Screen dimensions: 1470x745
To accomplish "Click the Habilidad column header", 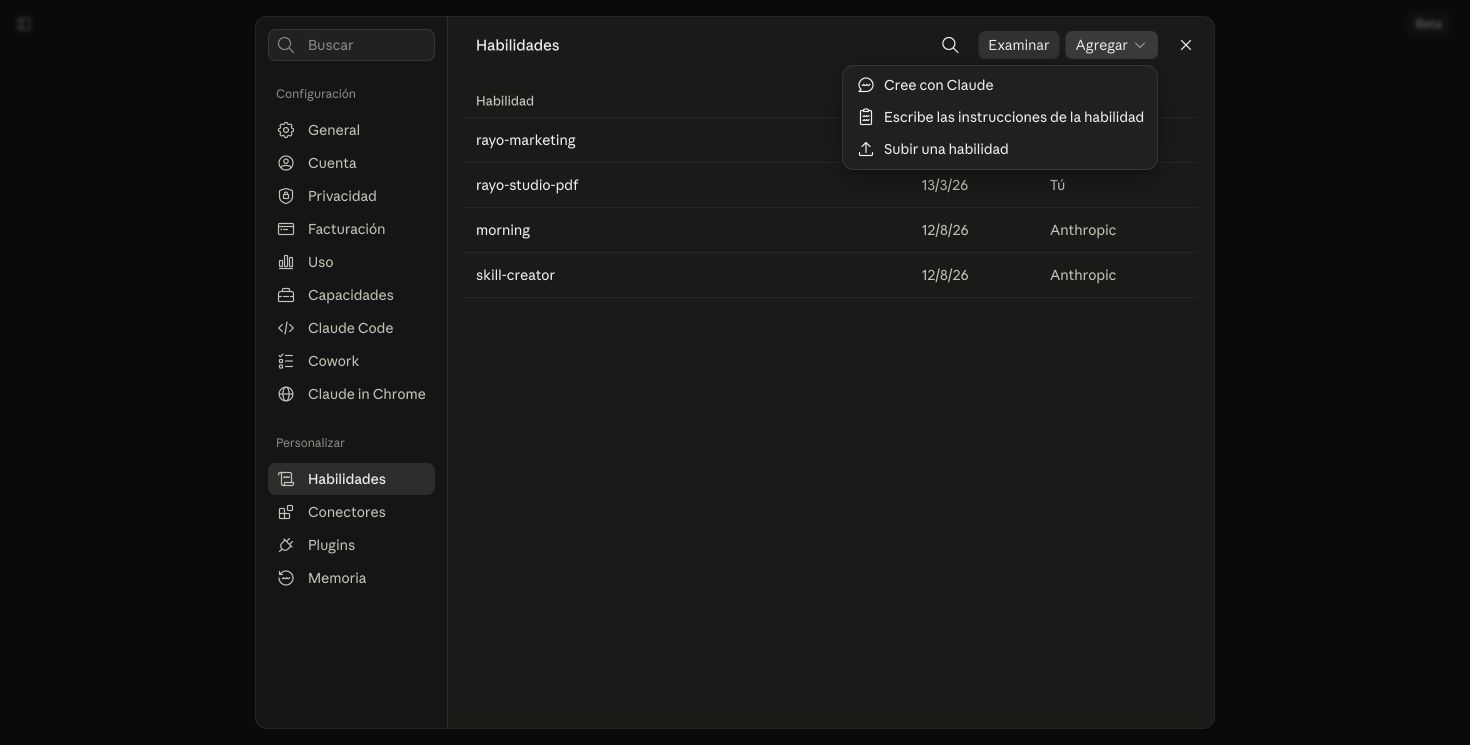I will 505,101.
